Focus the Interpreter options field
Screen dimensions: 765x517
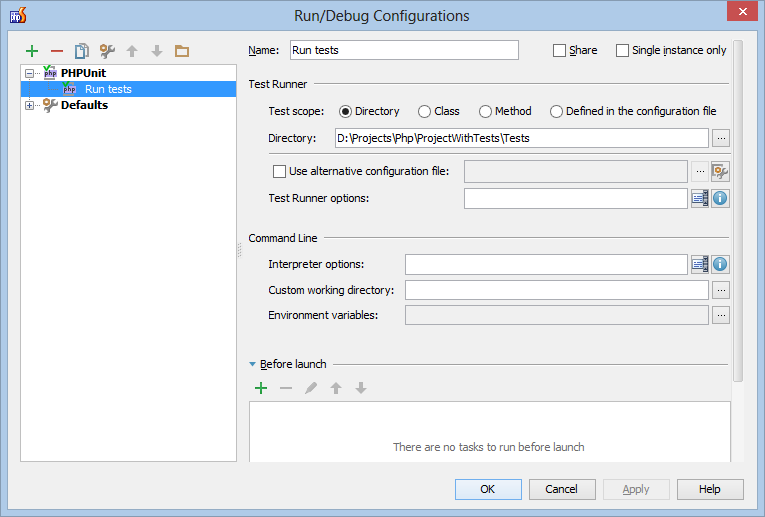546,264
